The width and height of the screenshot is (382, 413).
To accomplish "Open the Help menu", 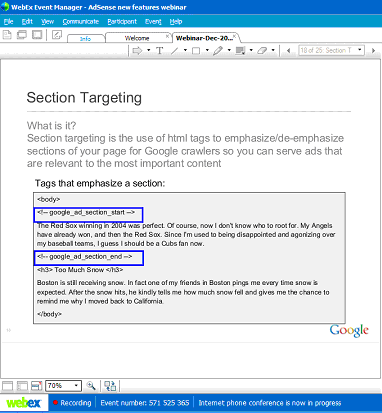I will pos(176,22).
